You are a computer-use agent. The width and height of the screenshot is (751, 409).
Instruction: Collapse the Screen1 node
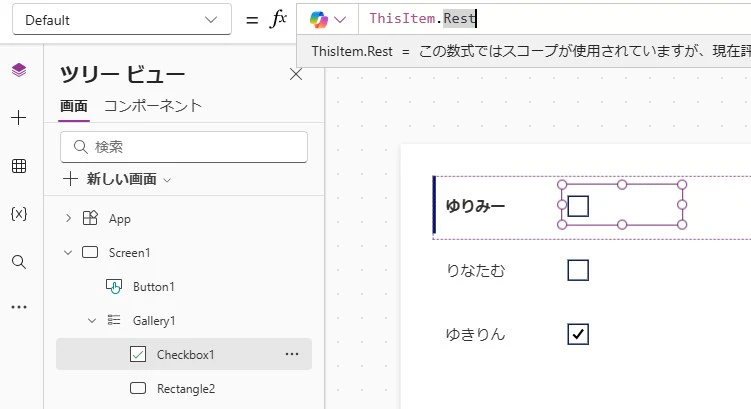68,252
